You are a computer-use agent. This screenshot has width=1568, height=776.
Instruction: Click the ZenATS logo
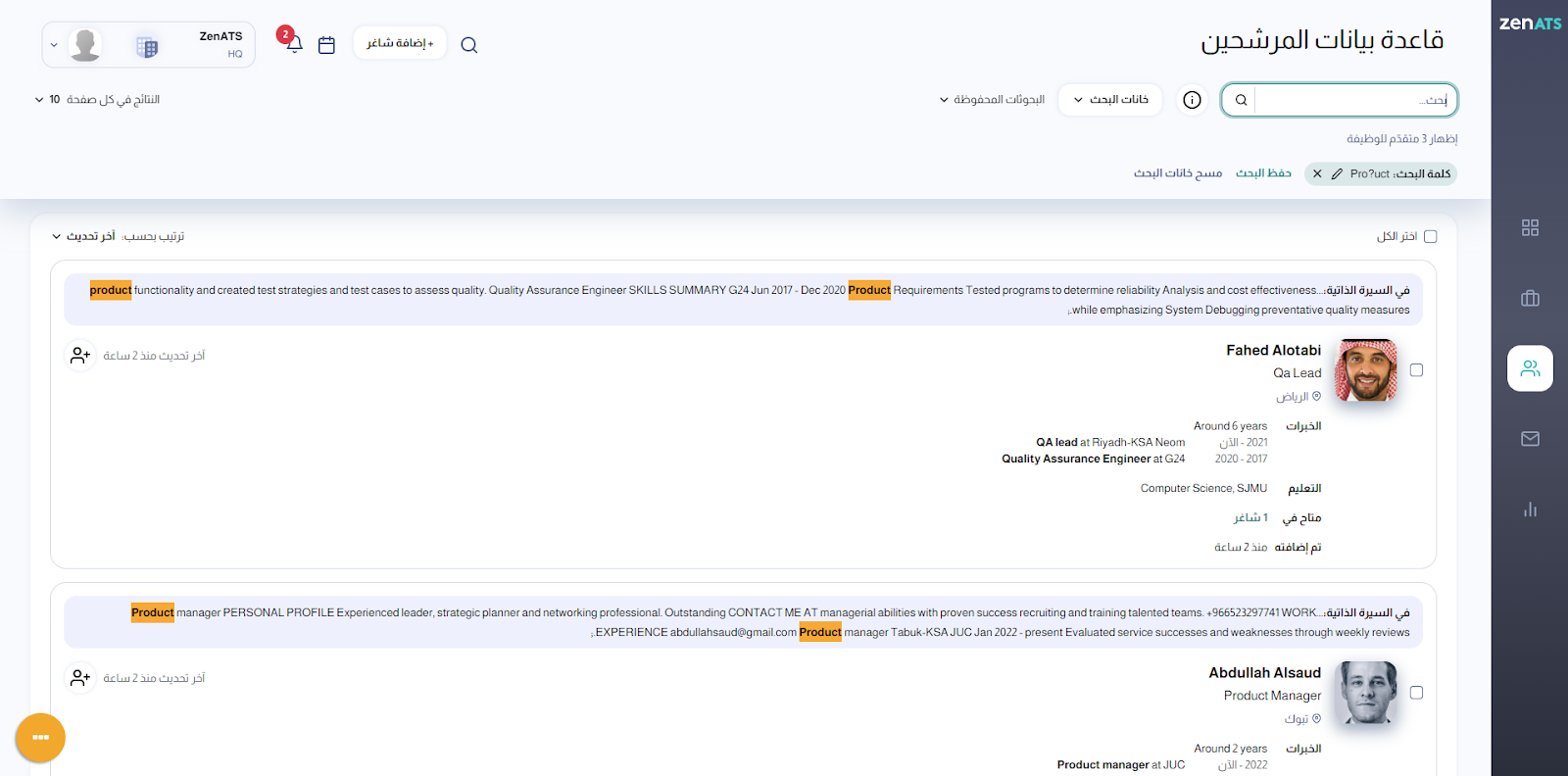1530,24
